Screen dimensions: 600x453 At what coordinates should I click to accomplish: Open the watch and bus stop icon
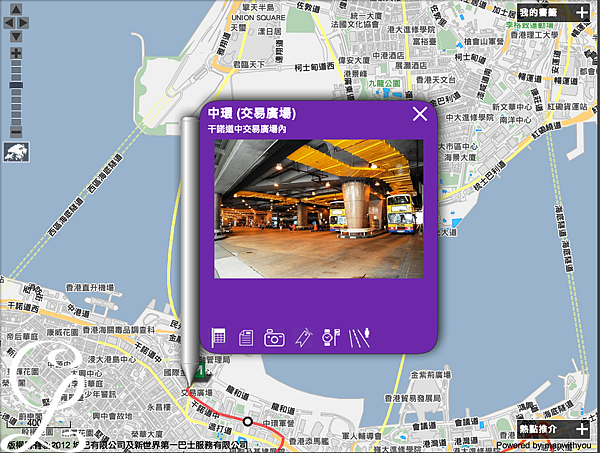331,337
